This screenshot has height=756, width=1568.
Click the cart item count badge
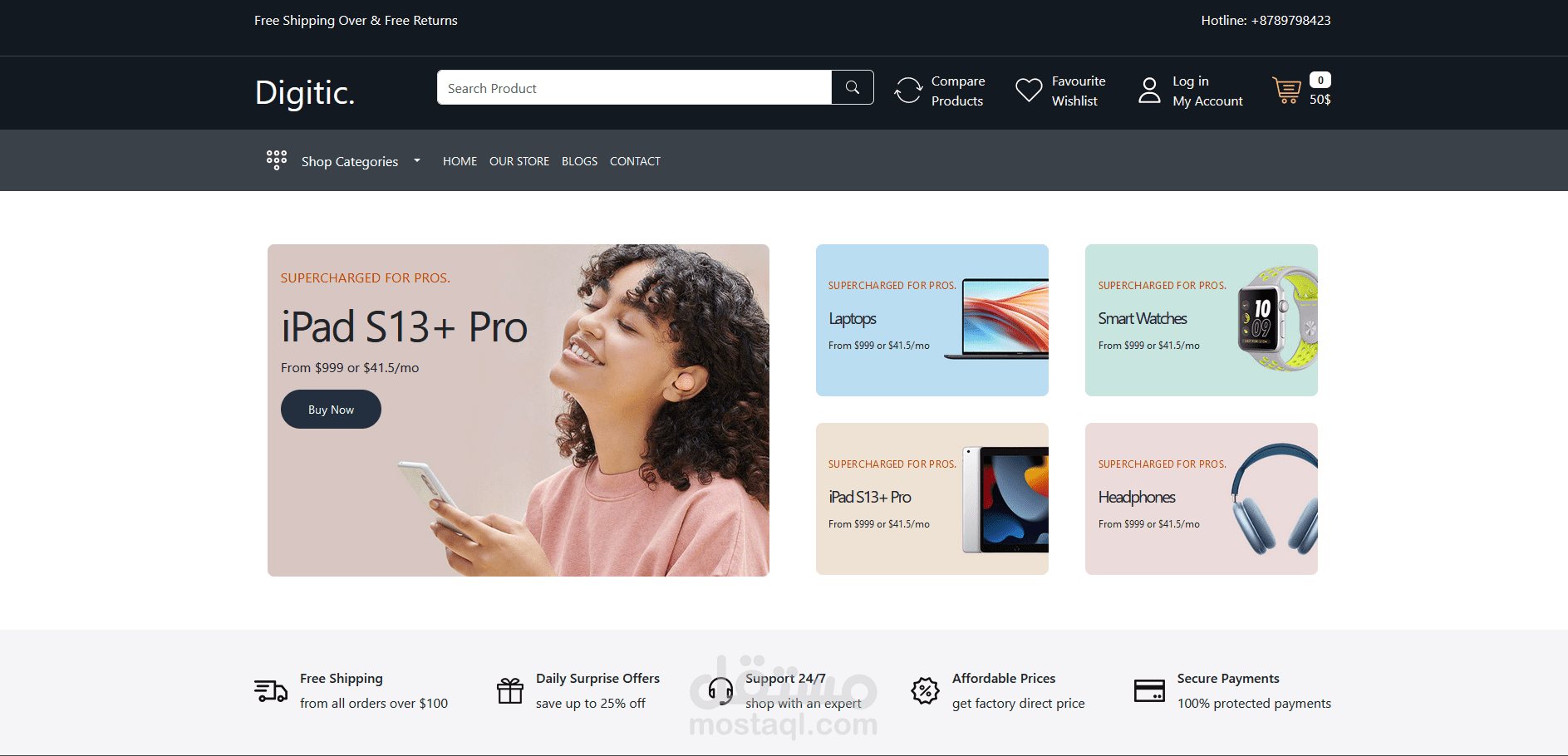pyautogui.click(x=1319, y=80)
